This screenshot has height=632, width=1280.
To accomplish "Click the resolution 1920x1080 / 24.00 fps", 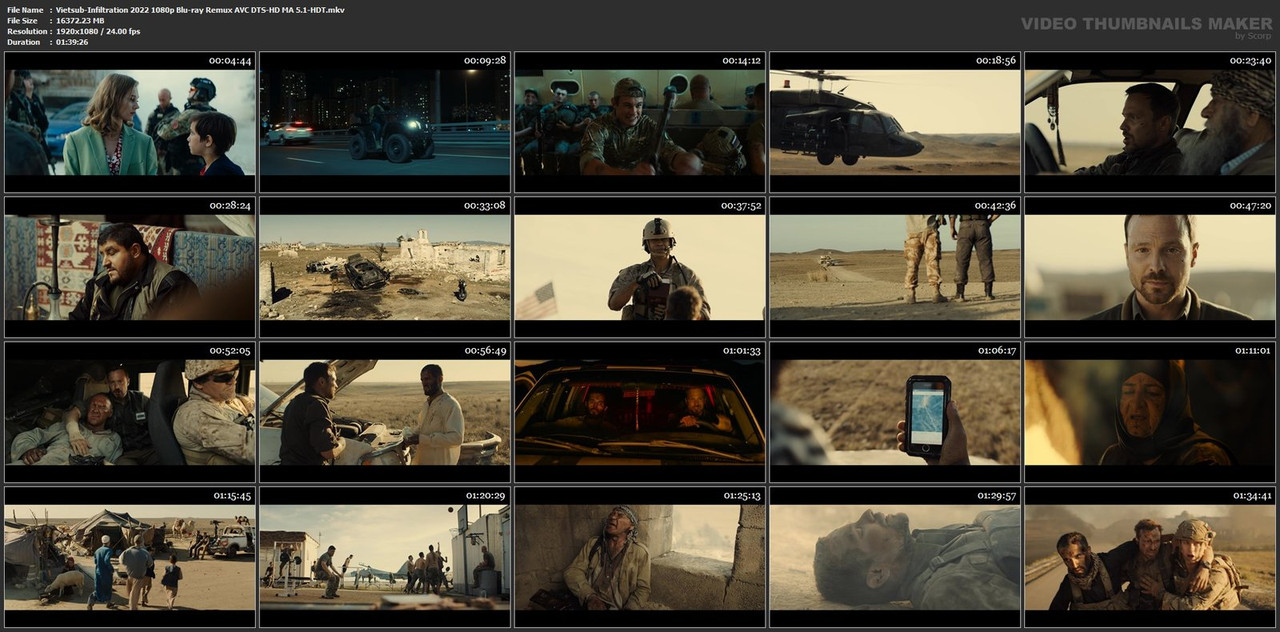I will coord(98,31).
